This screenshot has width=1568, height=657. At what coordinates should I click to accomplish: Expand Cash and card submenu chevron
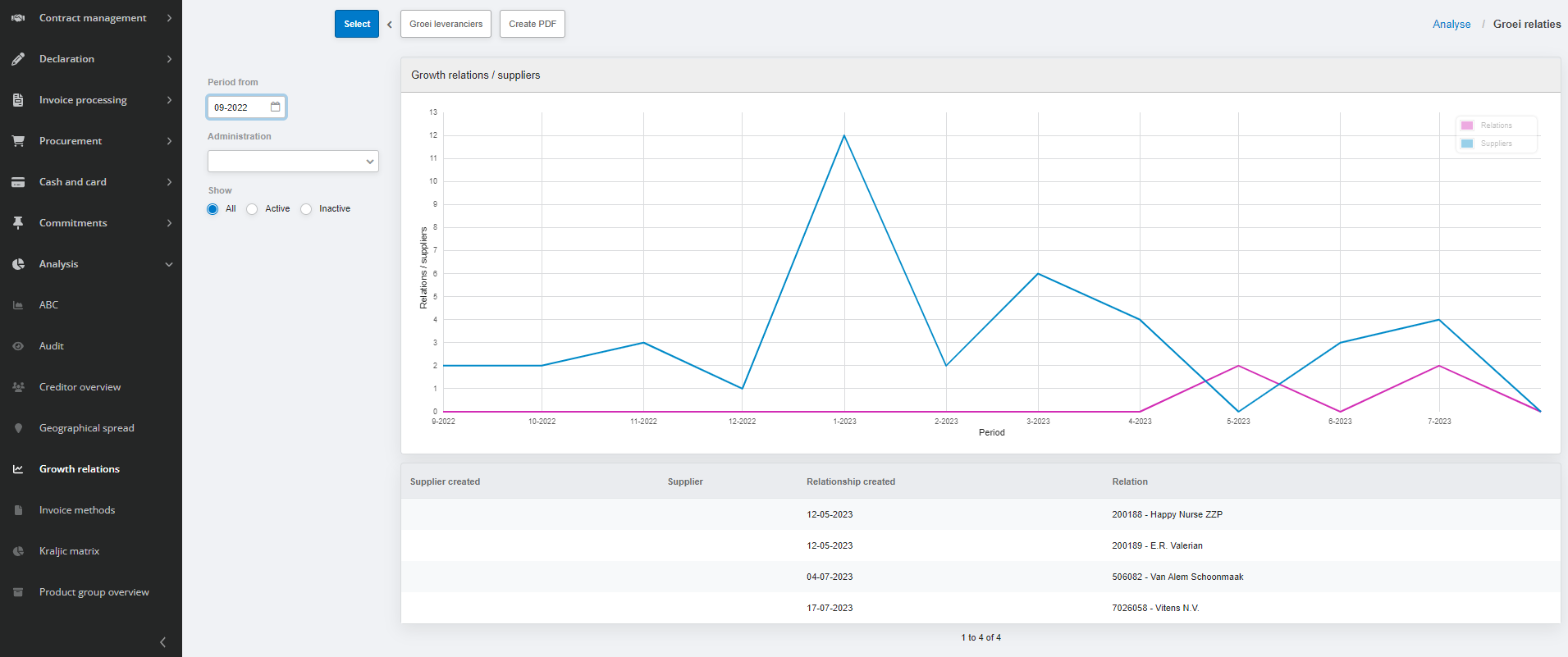pos(169,182)
